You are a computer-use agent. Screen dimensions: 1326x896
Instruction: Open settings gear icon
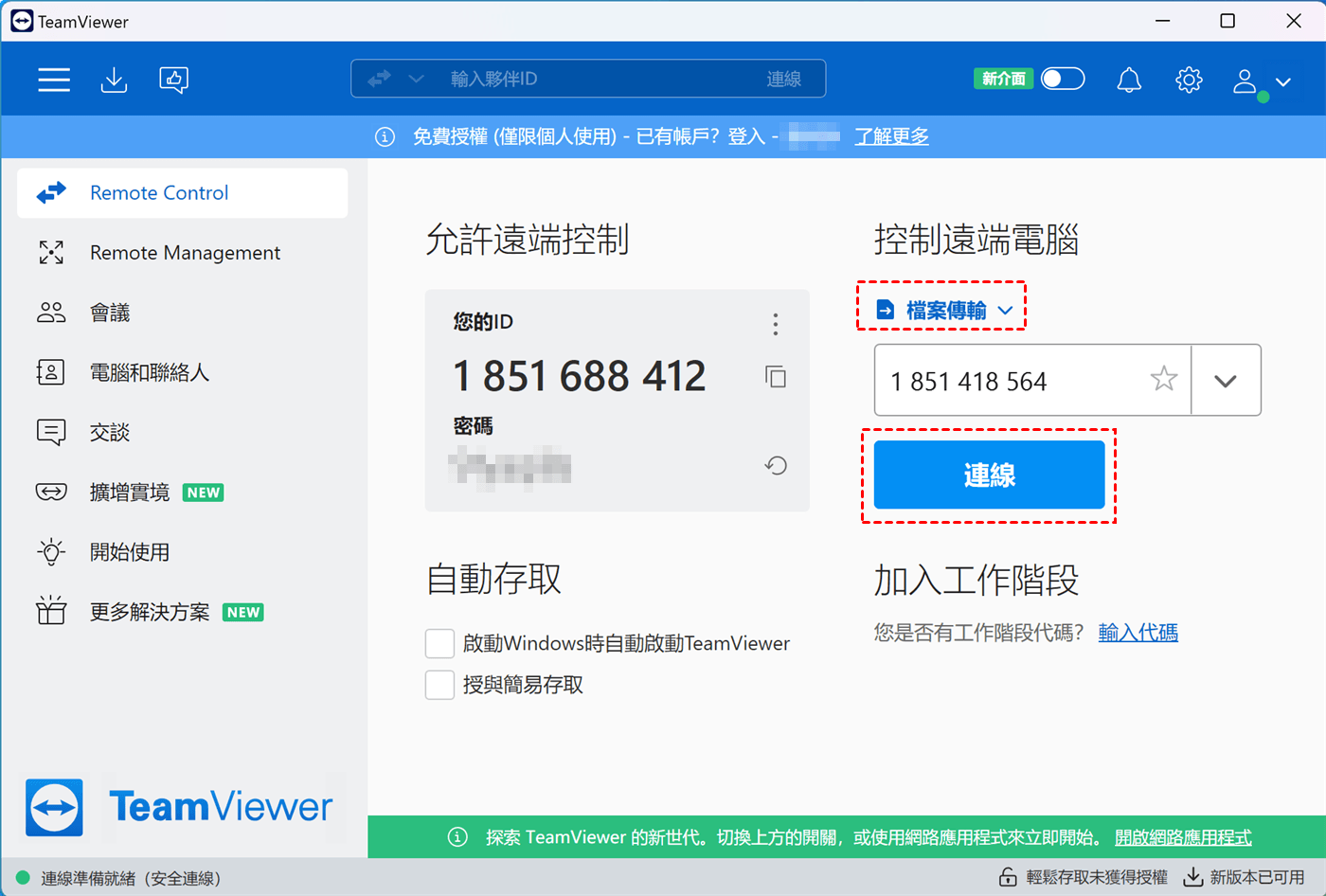pos(1189,80)
